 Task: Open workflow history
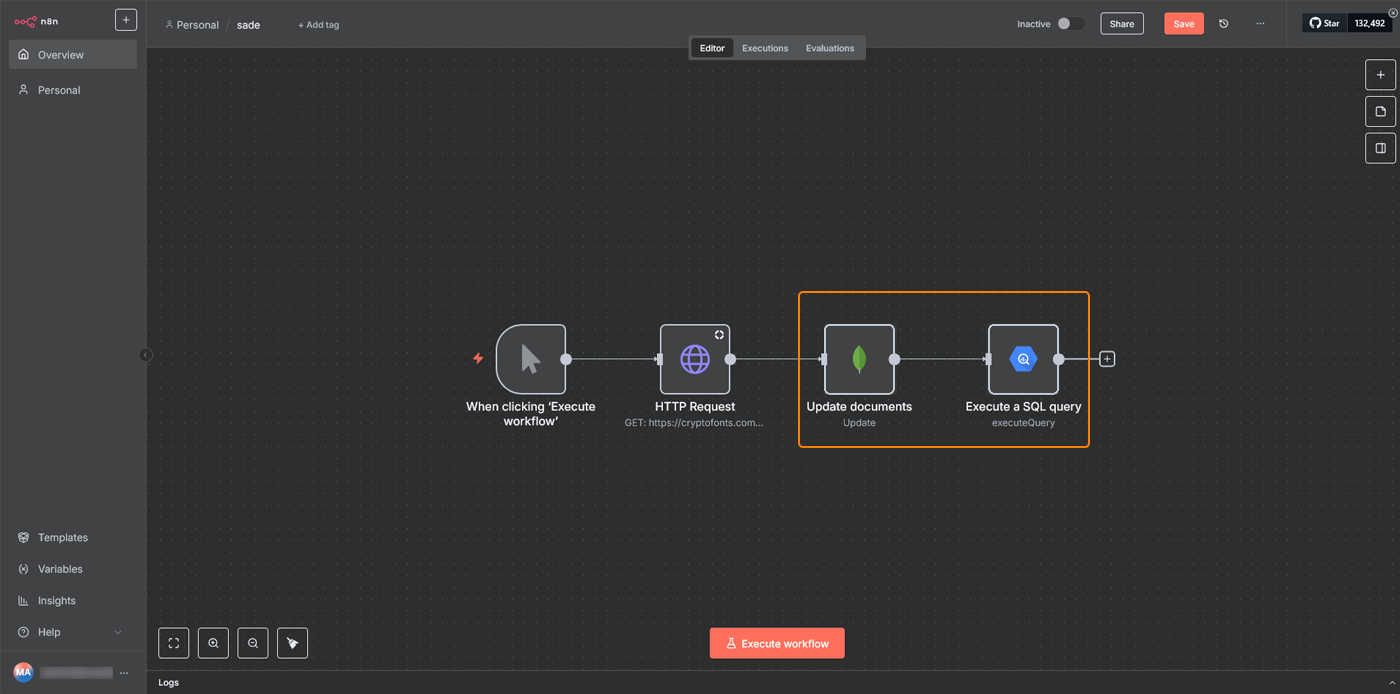click(1224, 24)
